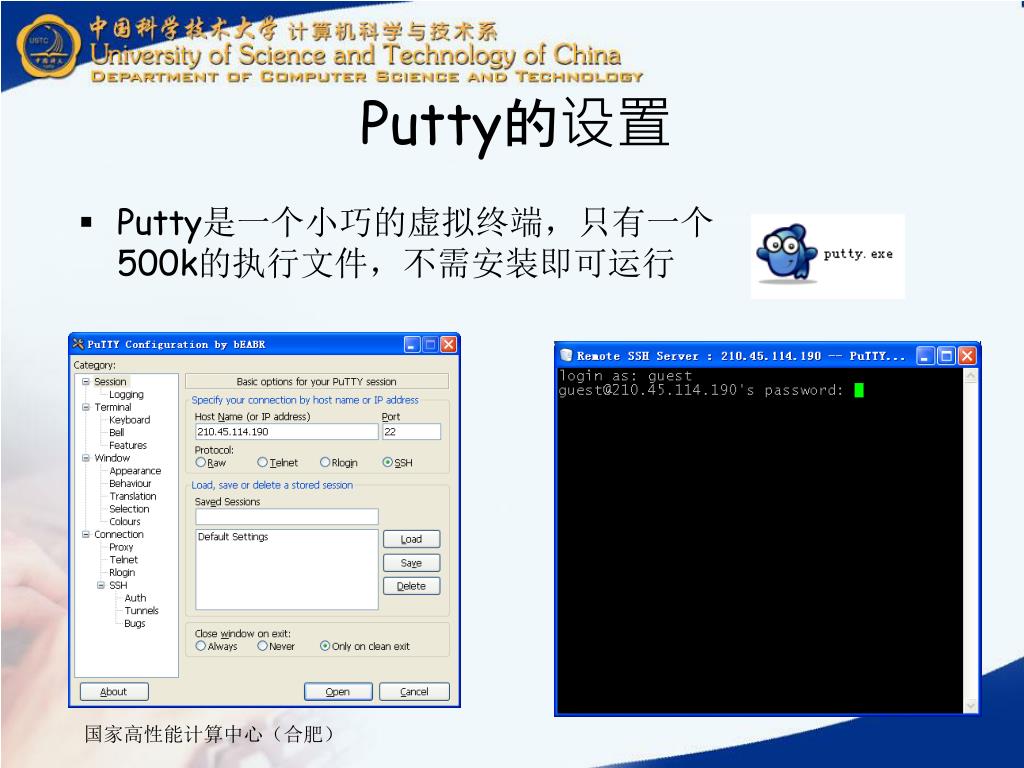Open the Rlogin category in tree

pos(122,573)
